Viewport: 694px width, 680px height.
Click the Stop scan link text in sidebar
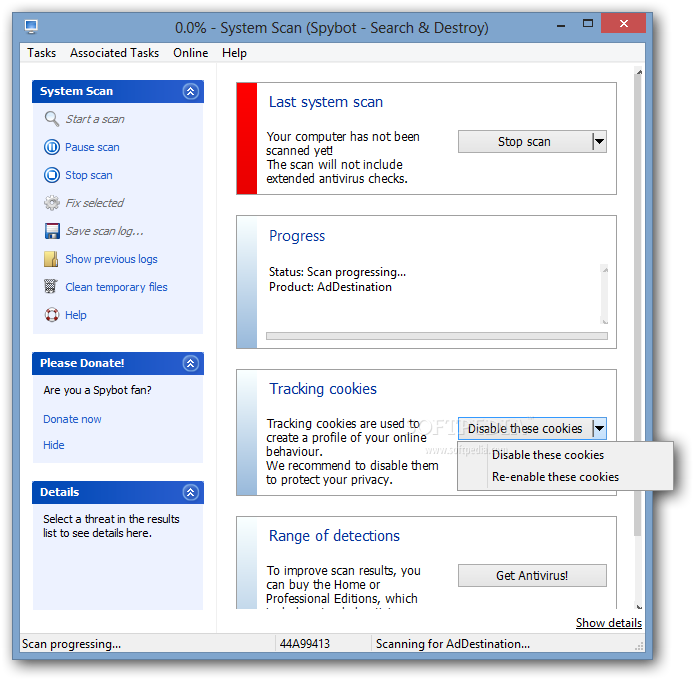tap(89, 175)
